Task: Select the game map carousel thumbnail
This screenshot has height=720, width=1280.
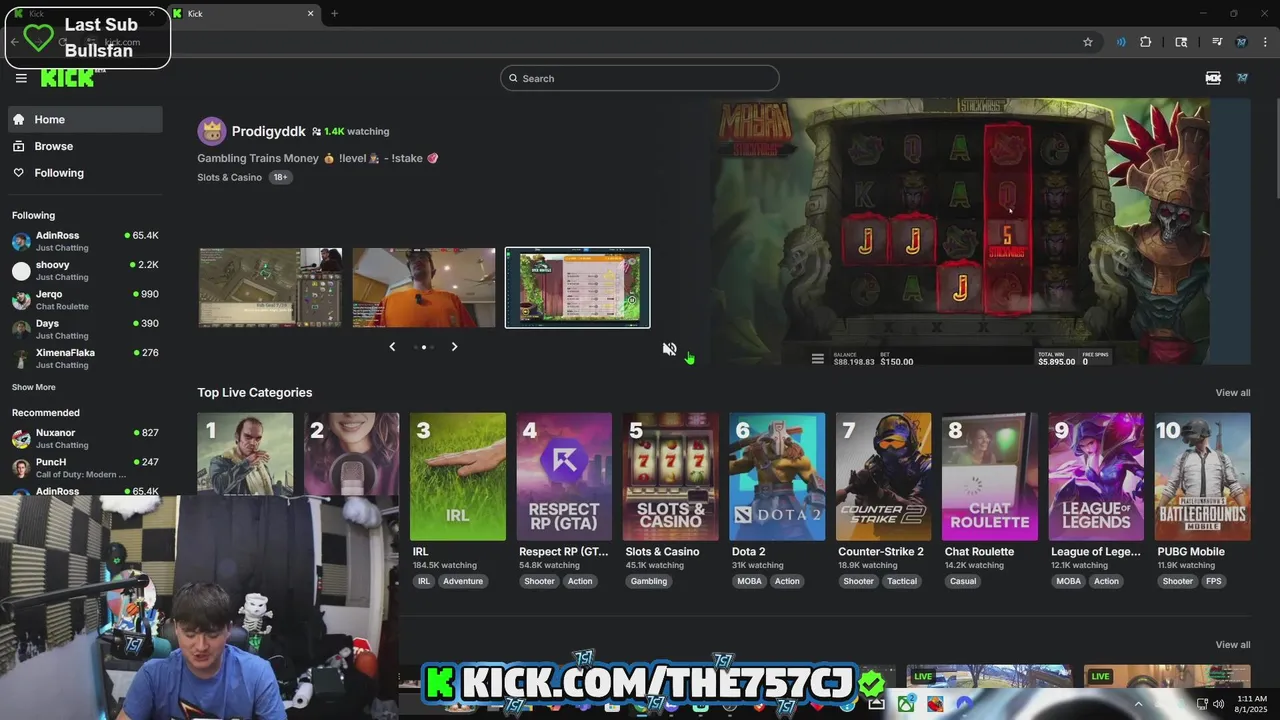Action: (270, 287)
